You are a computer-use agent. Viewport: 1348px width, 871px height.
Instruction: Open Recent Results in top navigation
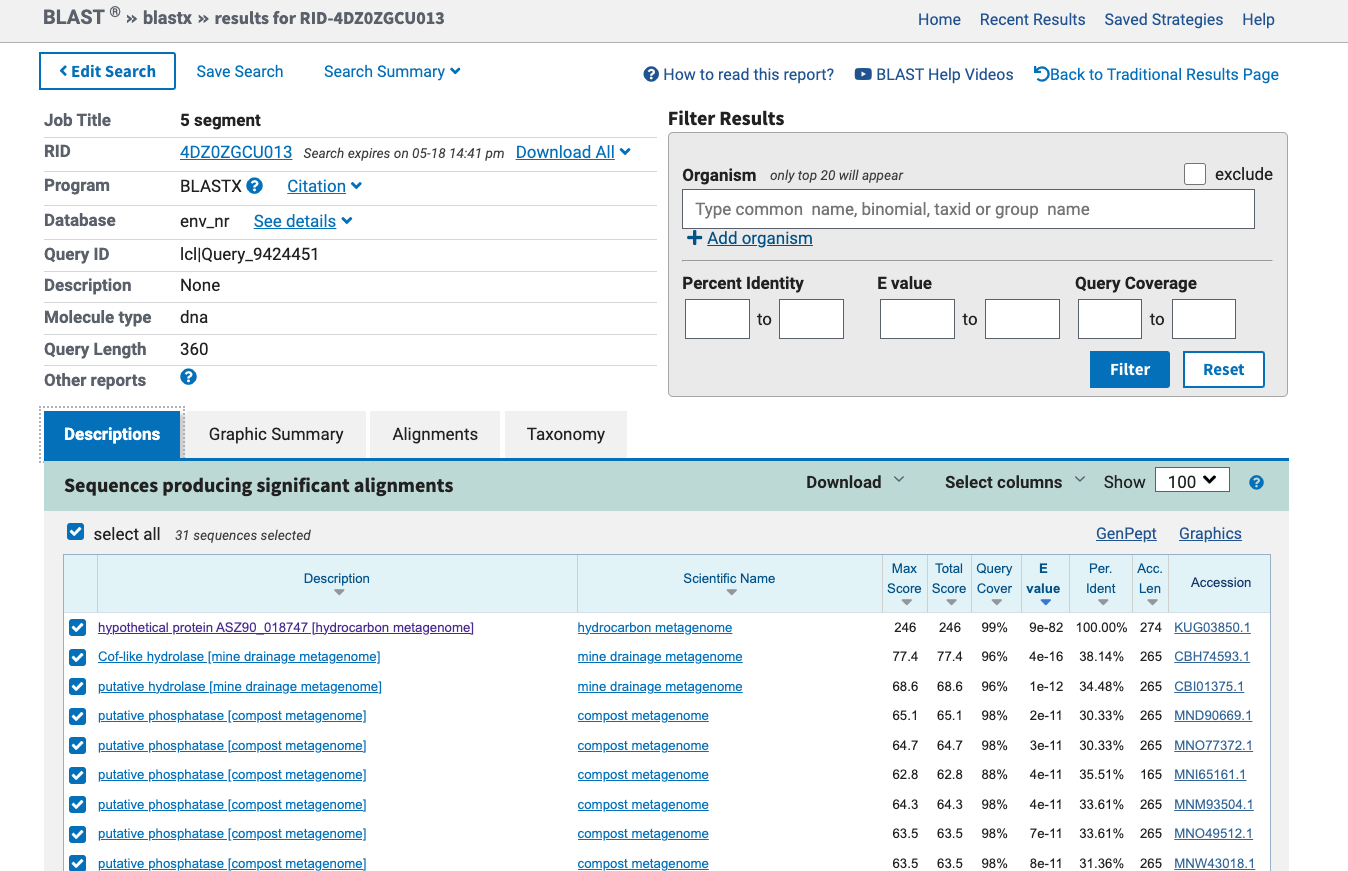click(x=1032, y=19)
